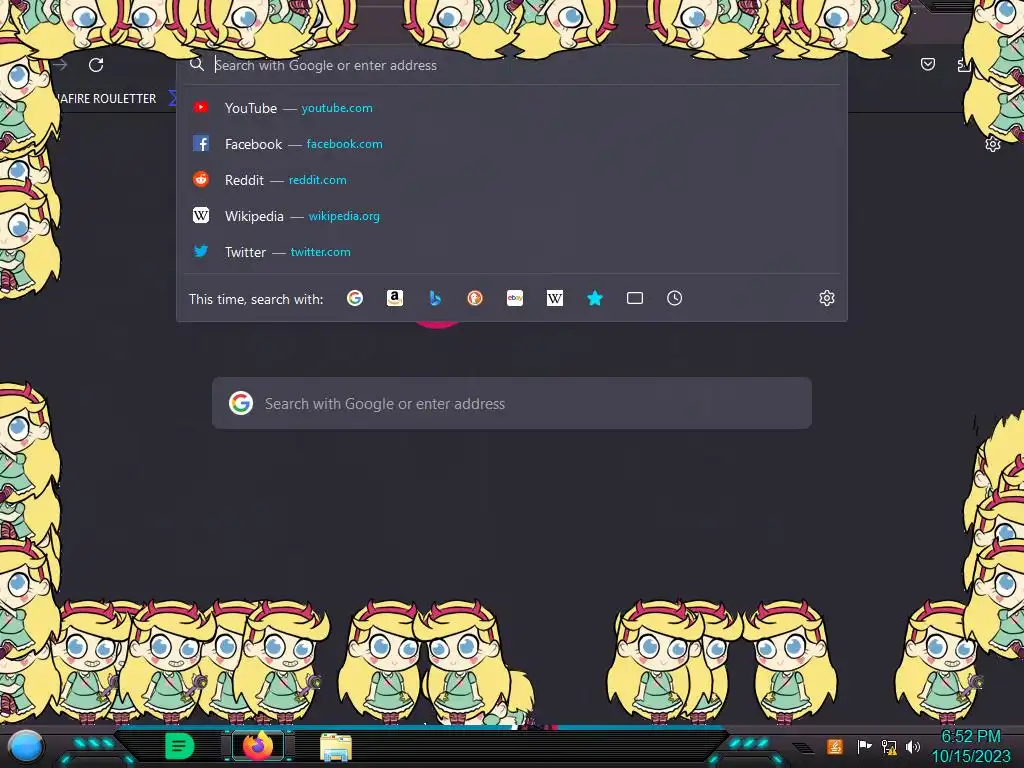The image size is (1024, 768).
Task: Open the Windows Start orb
Action: 25,746
